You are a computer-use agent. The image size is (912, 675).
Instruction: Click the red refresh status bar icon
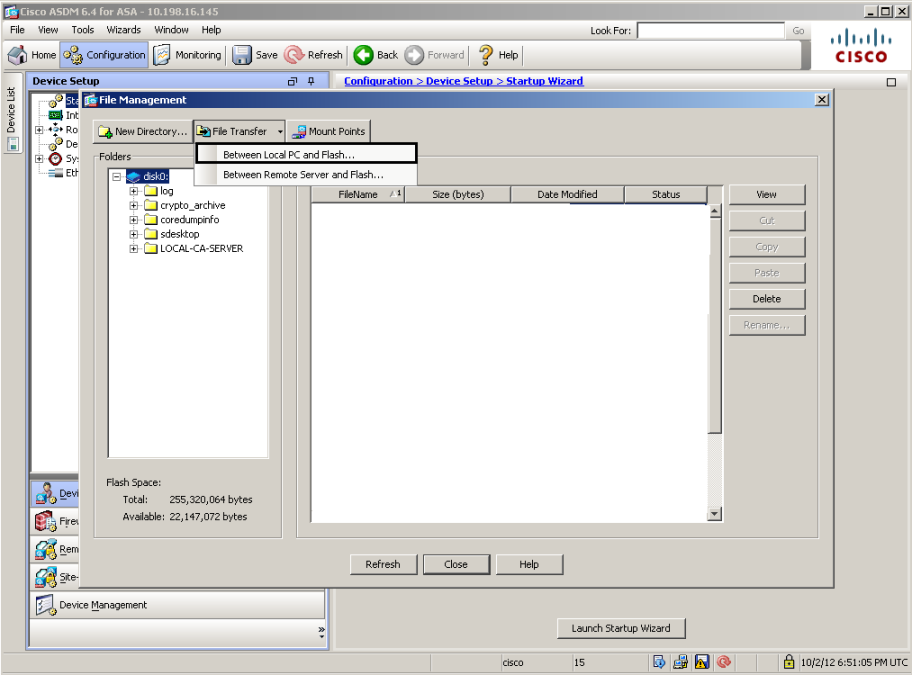point(724,662)
